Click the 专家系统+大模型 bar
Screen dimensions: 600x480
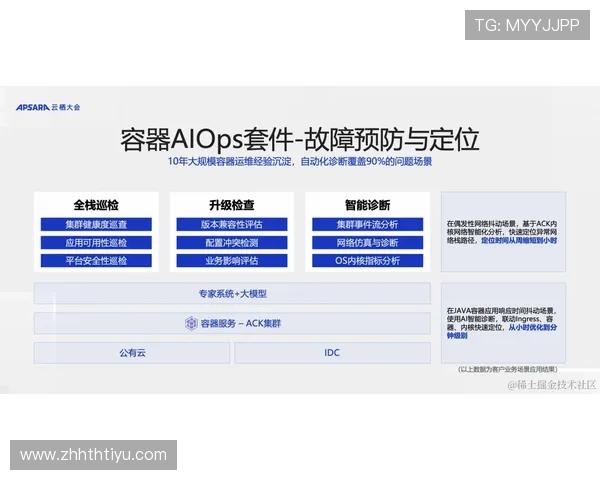[232, 294]
